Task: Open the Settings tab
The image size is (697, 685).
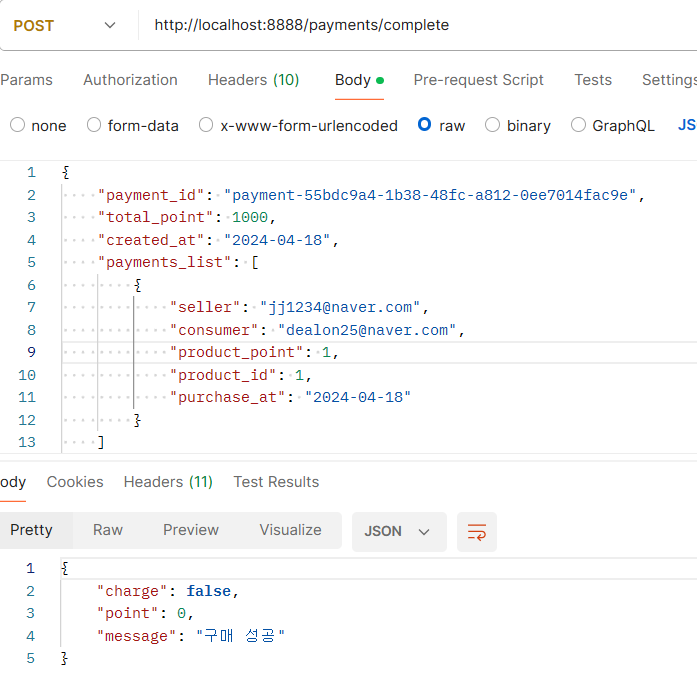Action: tap(669, 80)
